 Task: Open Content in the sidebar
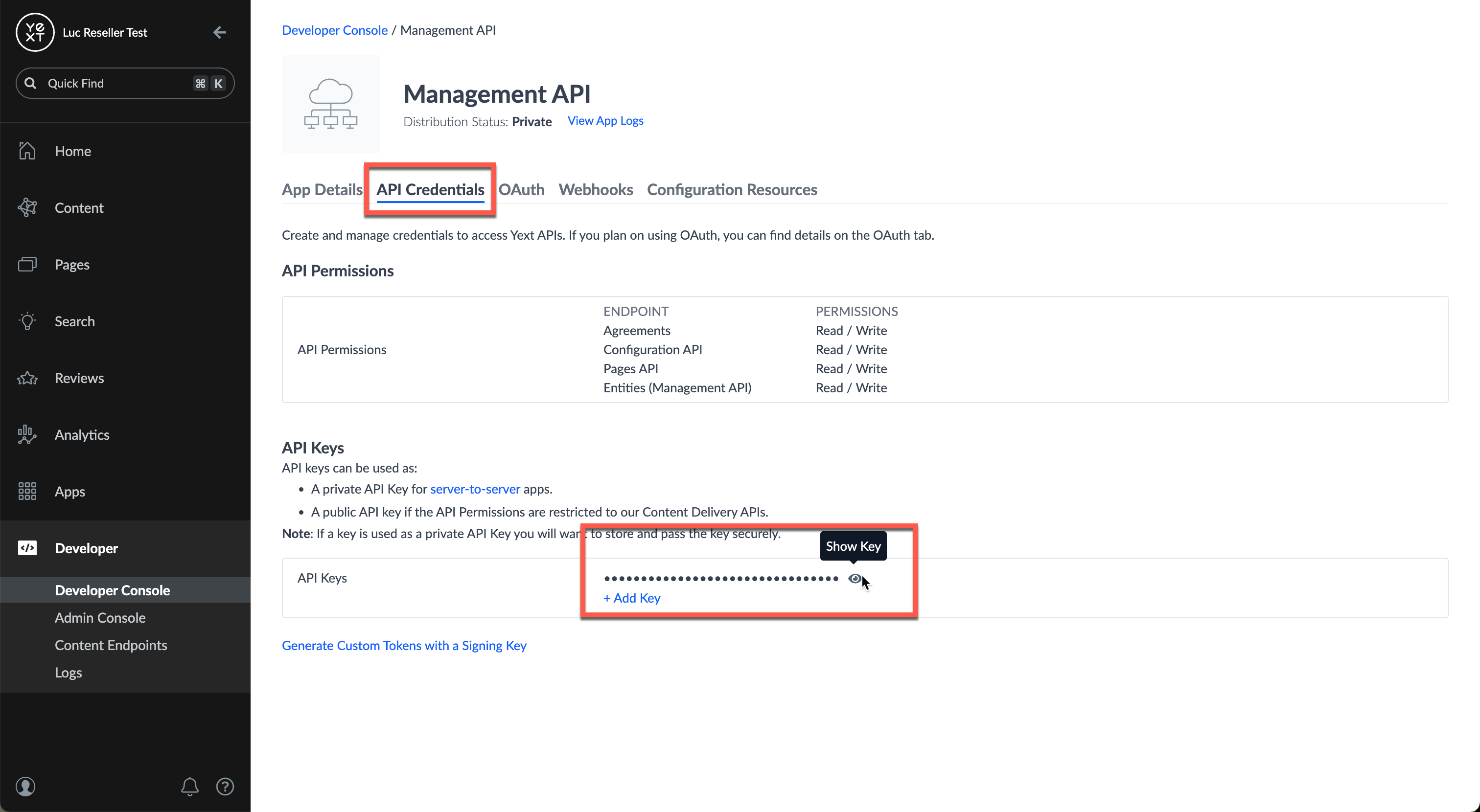(x=125, y=207)
